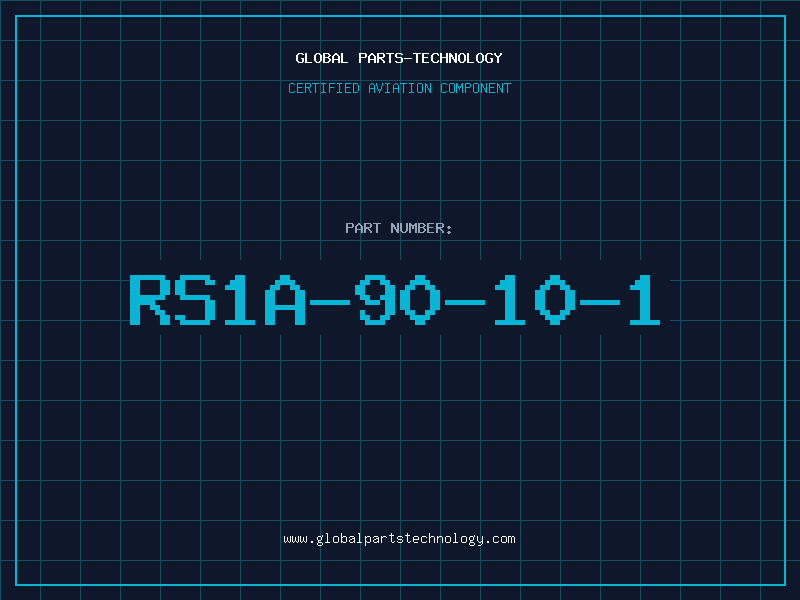This screenshot has width=800, height=600.
Task: Select the word AVIATION in the subtitle
Action: pyautogui.click(x=400, y=88)
